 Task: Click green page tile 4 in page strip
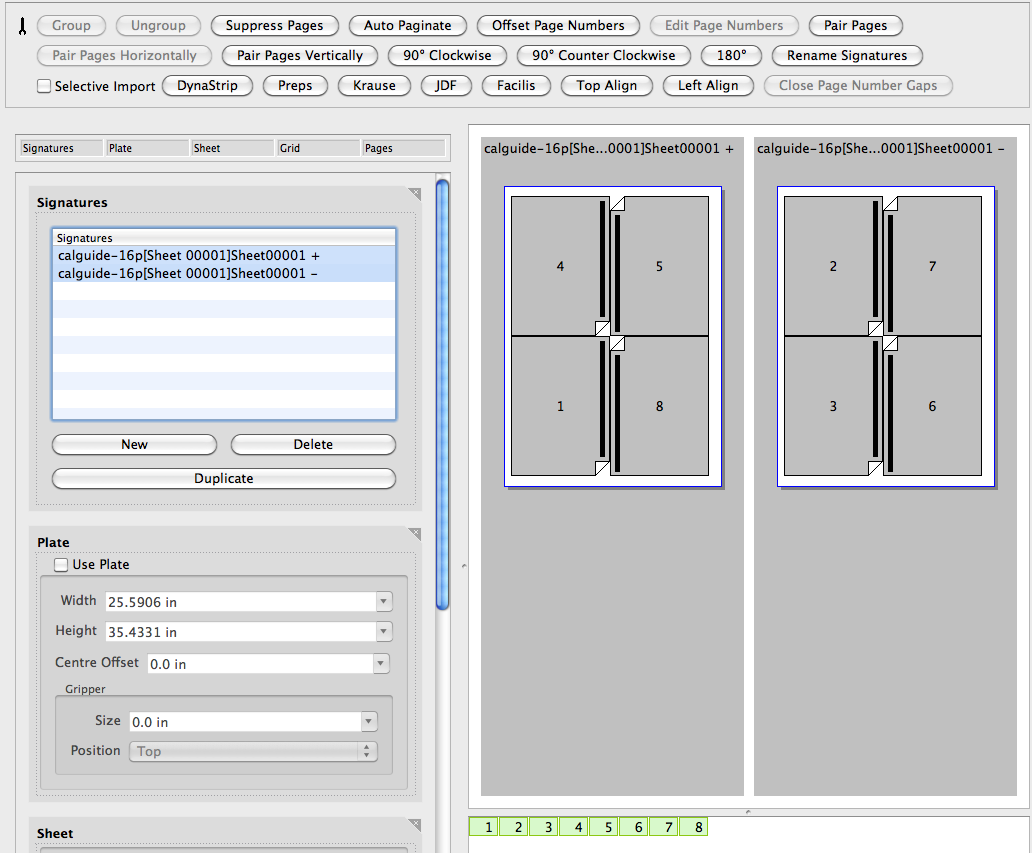[x=574, y=827]
